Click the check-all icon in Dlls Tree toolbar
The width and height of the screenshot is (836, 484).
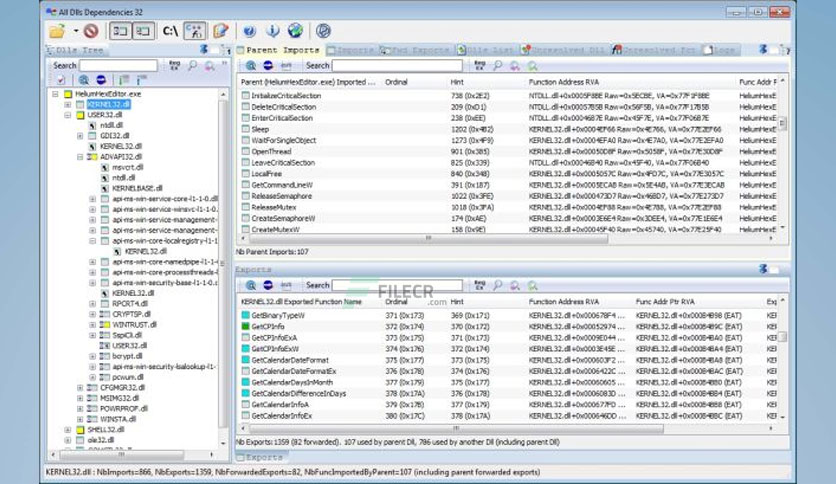(x=61, y=80)
